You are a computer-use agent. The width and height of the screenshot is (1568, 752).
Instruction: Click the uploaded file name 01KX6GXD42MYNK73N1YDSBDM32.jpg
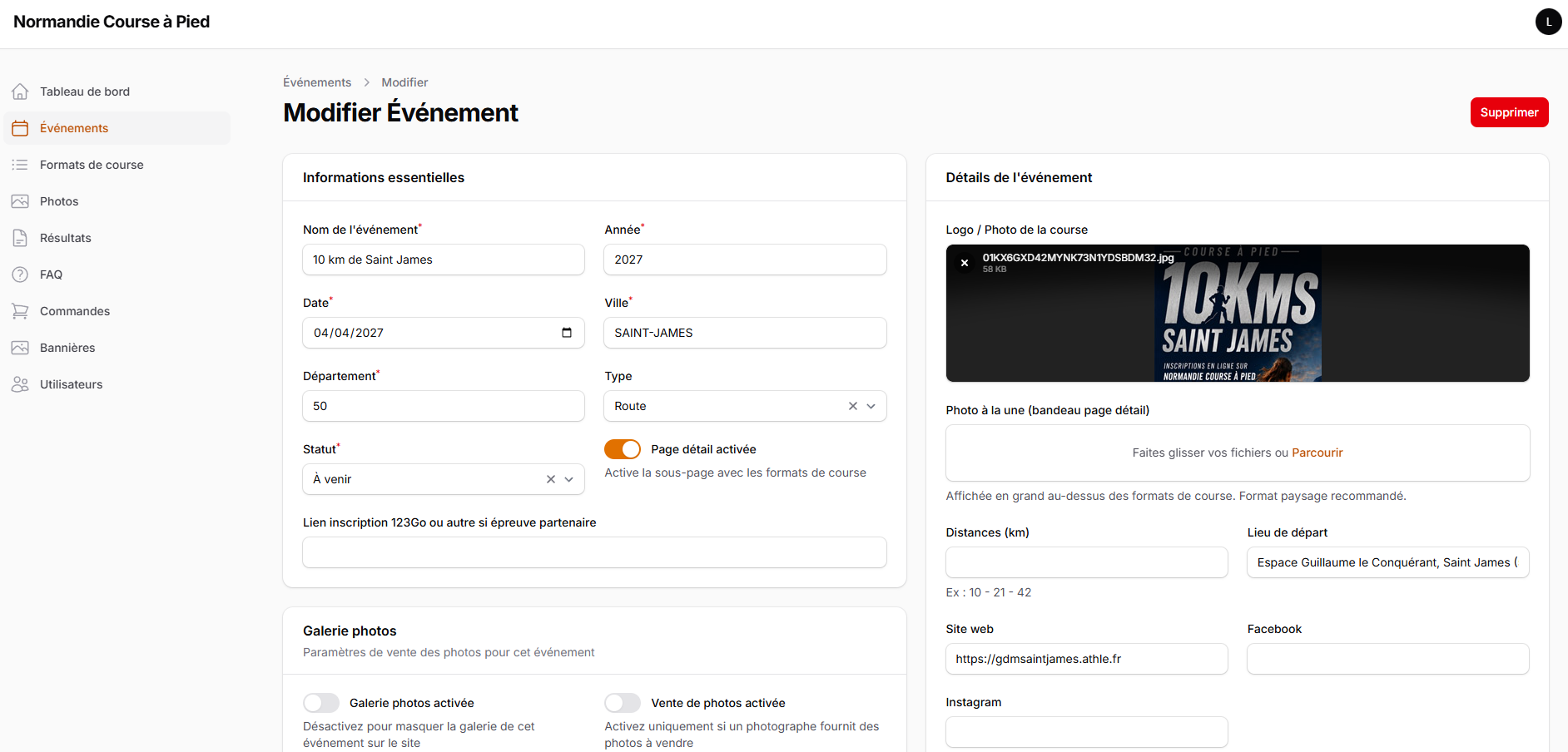1078,258
